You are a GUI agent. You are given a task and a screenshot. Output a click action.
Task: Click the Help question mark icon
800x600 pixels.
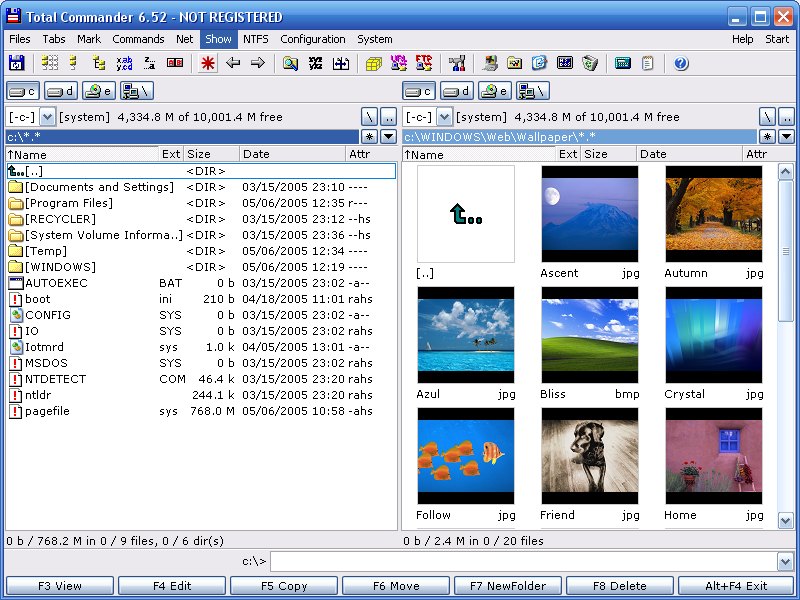pos(679,63)
